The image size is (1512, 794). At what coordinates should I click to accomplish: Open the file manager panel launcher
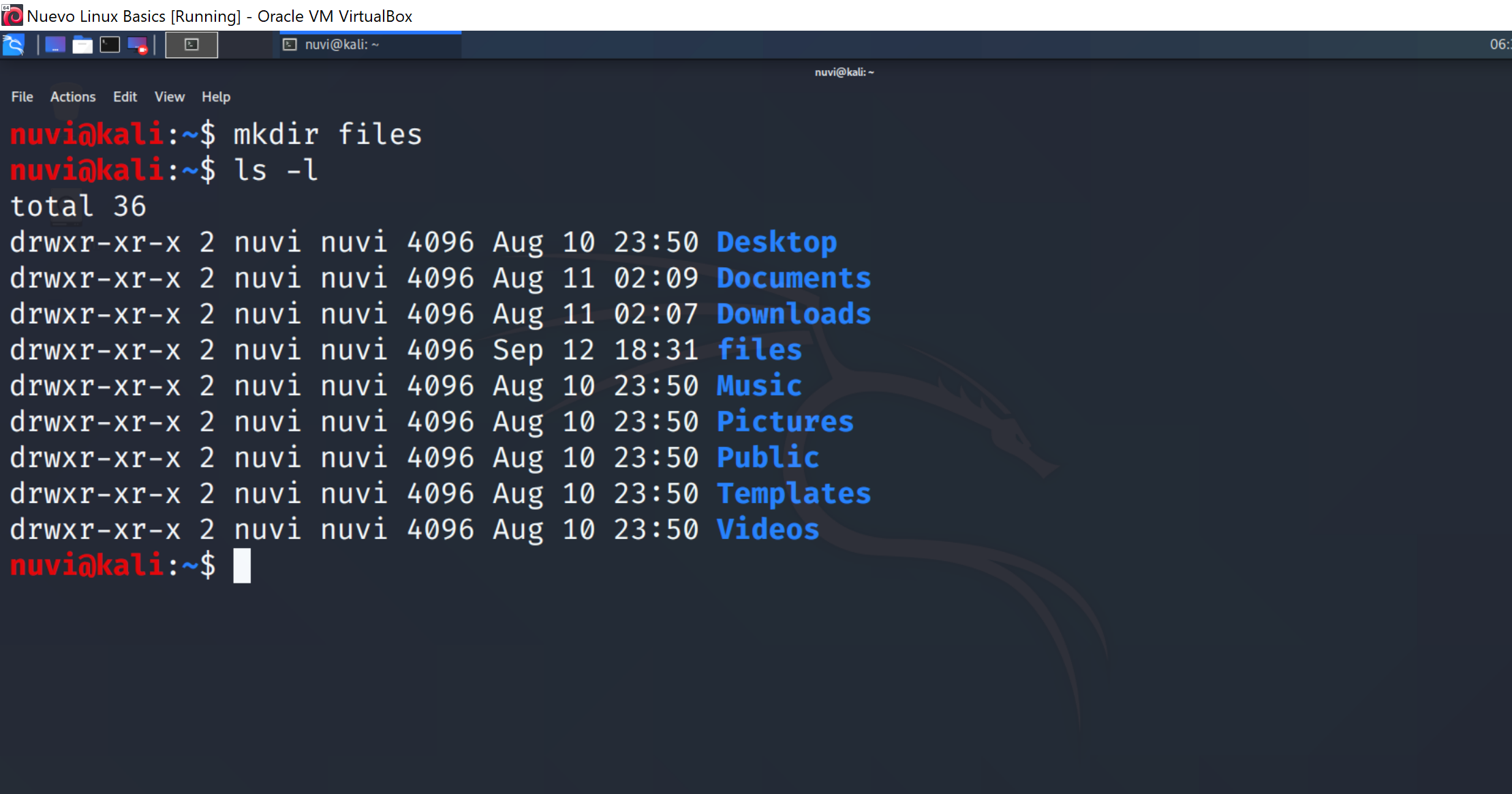(82, 45)
